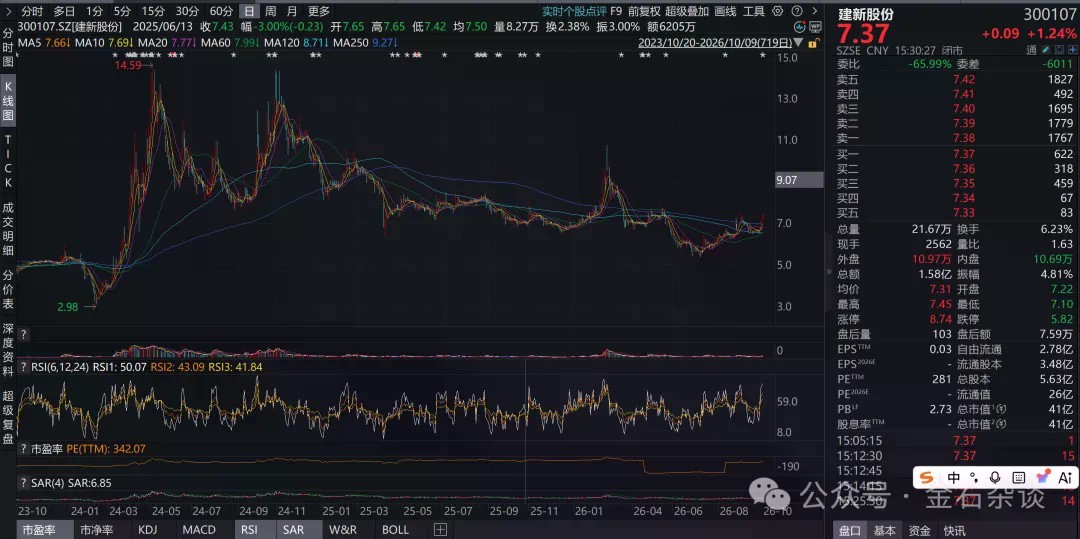Click the 市盈率 indicator help question mark

tap(23, 449)
